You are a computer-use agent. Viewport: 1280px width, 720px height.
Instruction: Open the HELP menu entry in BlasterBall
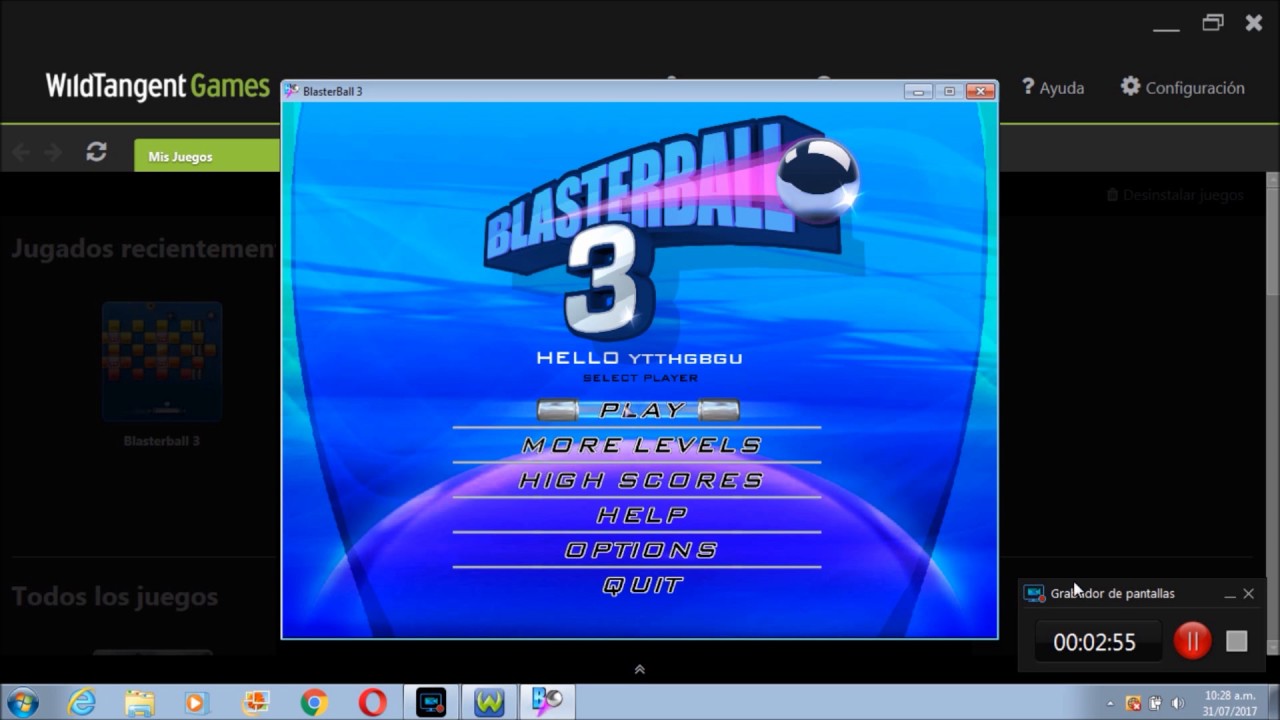click(x=641, y=515)
